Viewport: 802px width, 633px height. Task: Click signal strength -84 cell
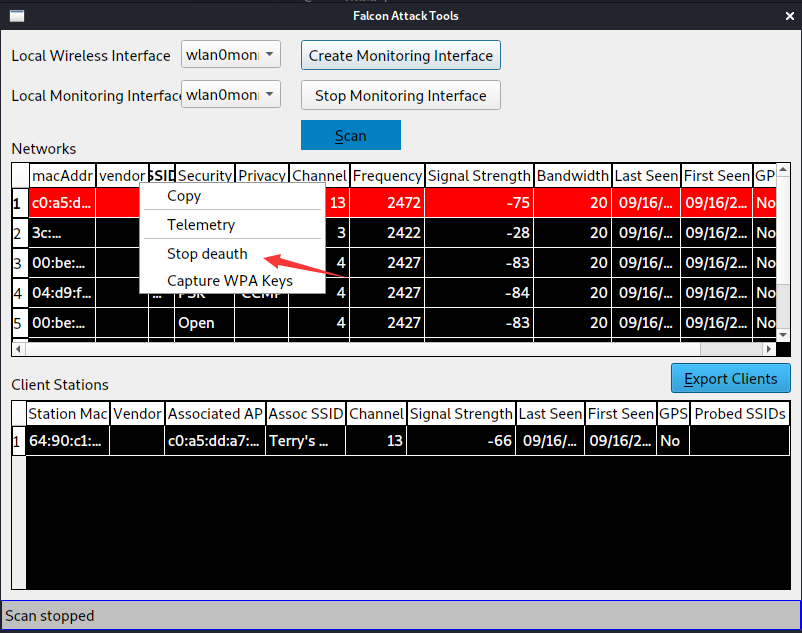[479, 293]
